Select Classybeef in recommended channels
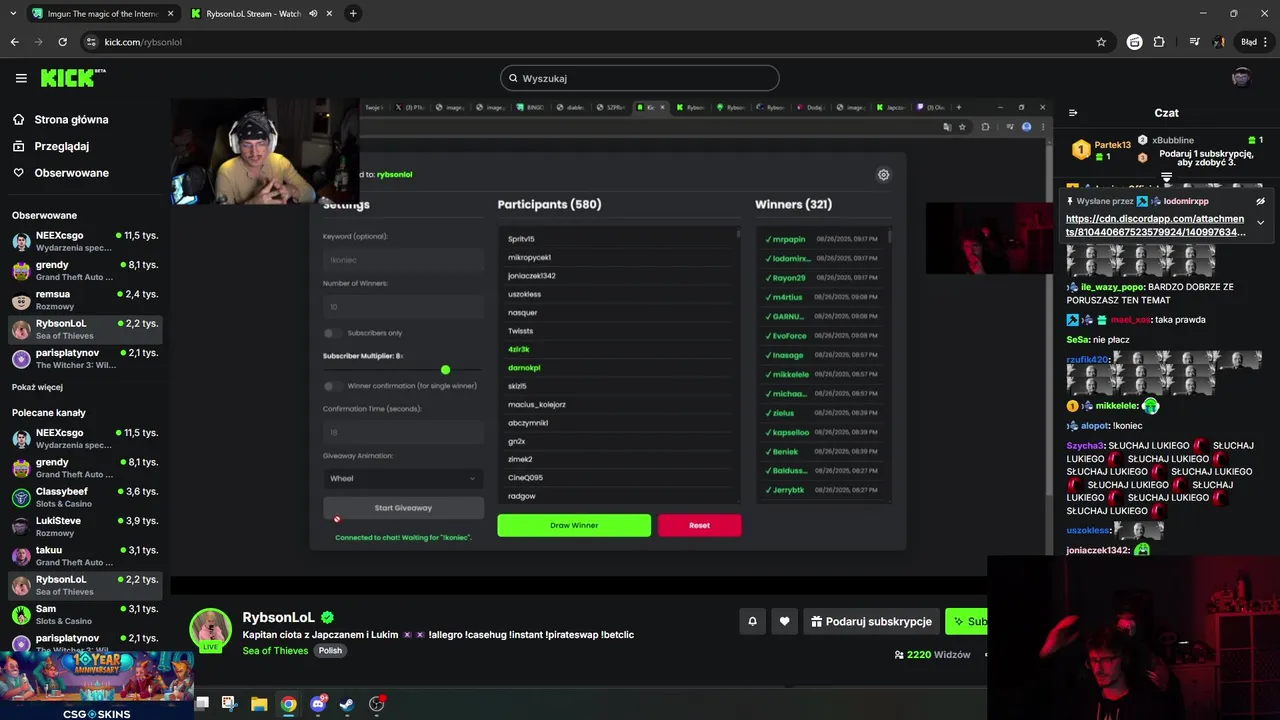 pos(85,497)
